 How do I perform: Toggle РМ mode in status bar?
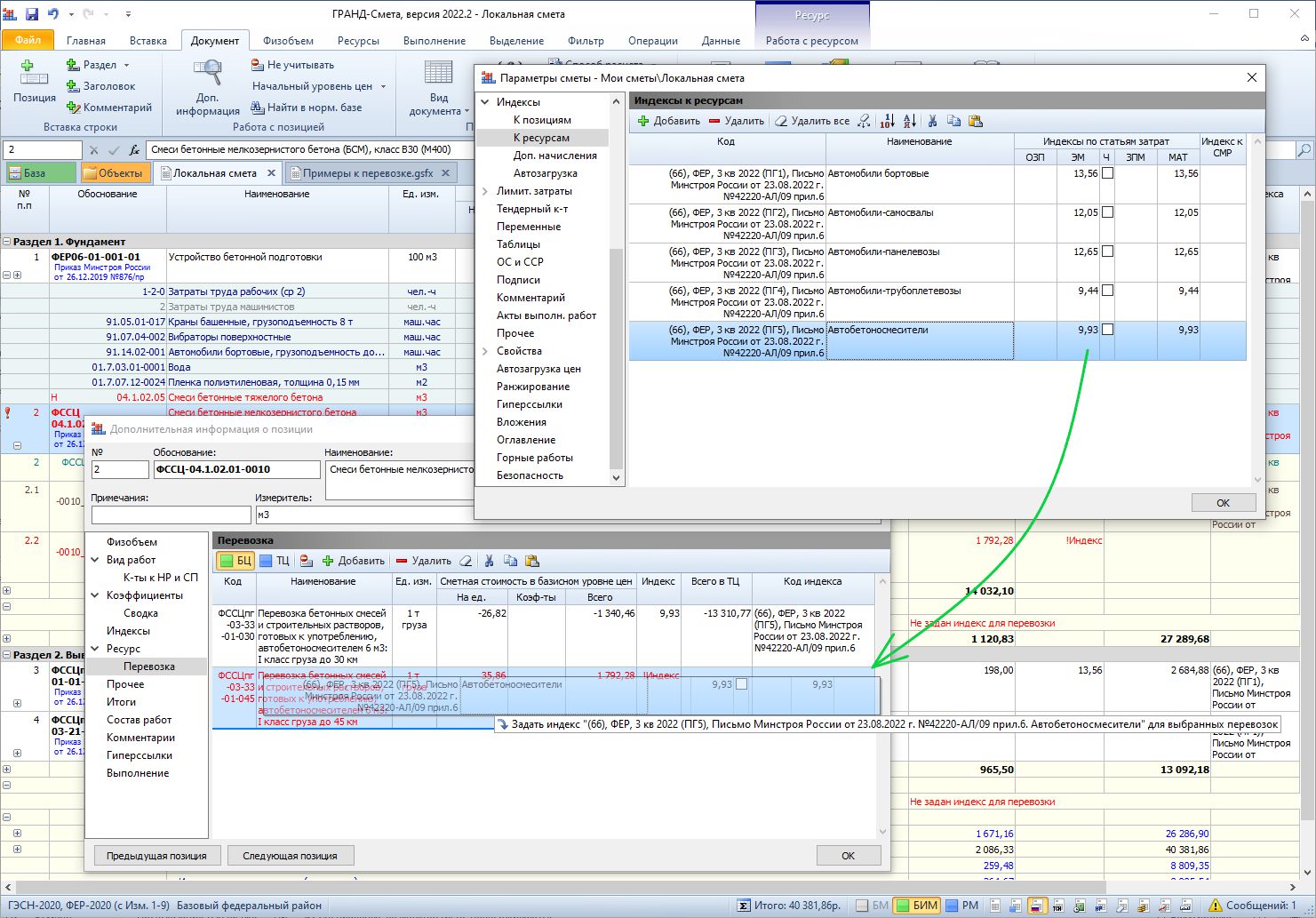click(961, 906)
